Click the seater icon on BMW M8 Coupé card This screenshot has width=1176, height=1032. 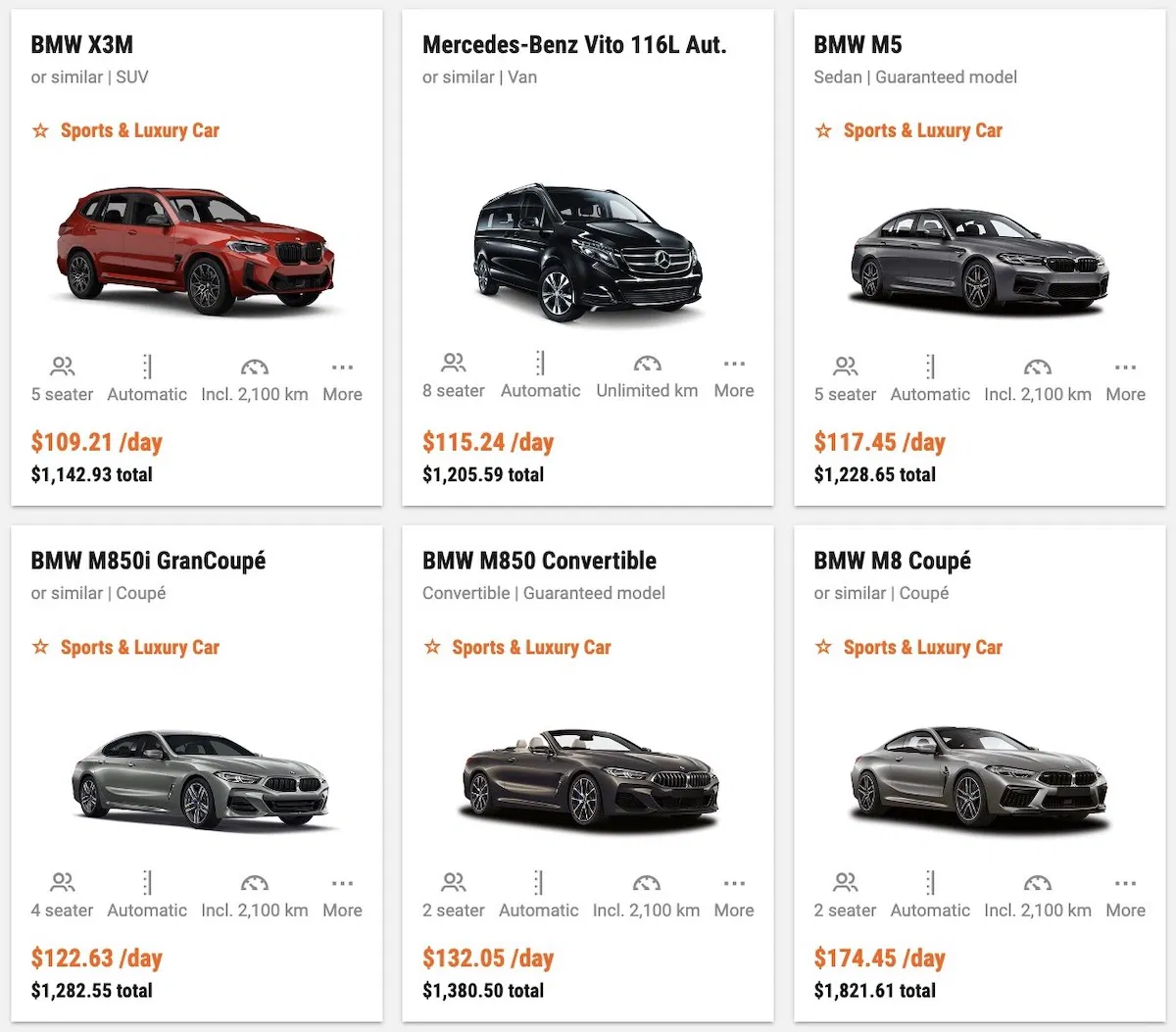pos(845,883)
